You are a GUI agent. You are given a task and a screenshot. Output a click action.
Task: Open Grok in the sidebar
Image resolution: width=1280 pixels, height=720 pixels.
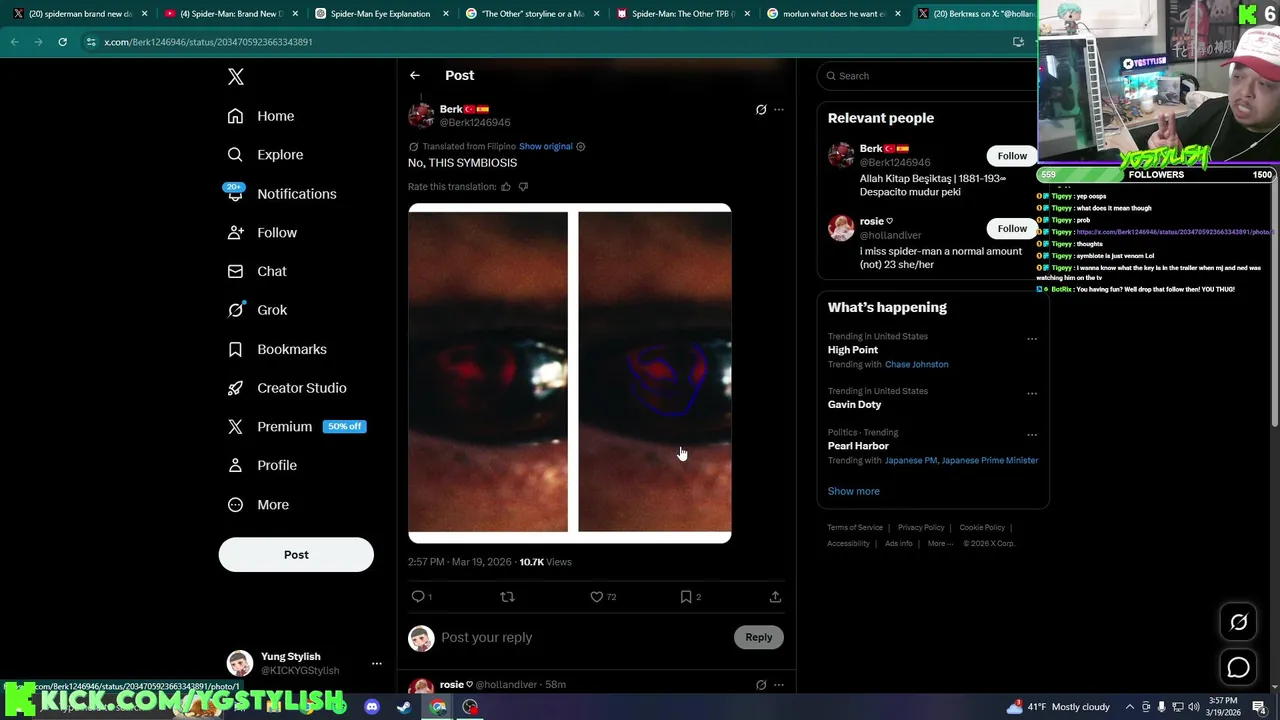click(257, 310)
